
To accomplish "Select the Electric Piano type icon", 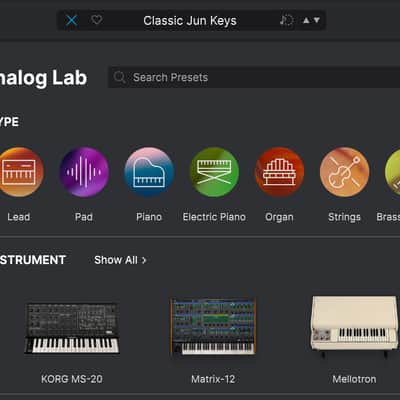I will [214, 172].
